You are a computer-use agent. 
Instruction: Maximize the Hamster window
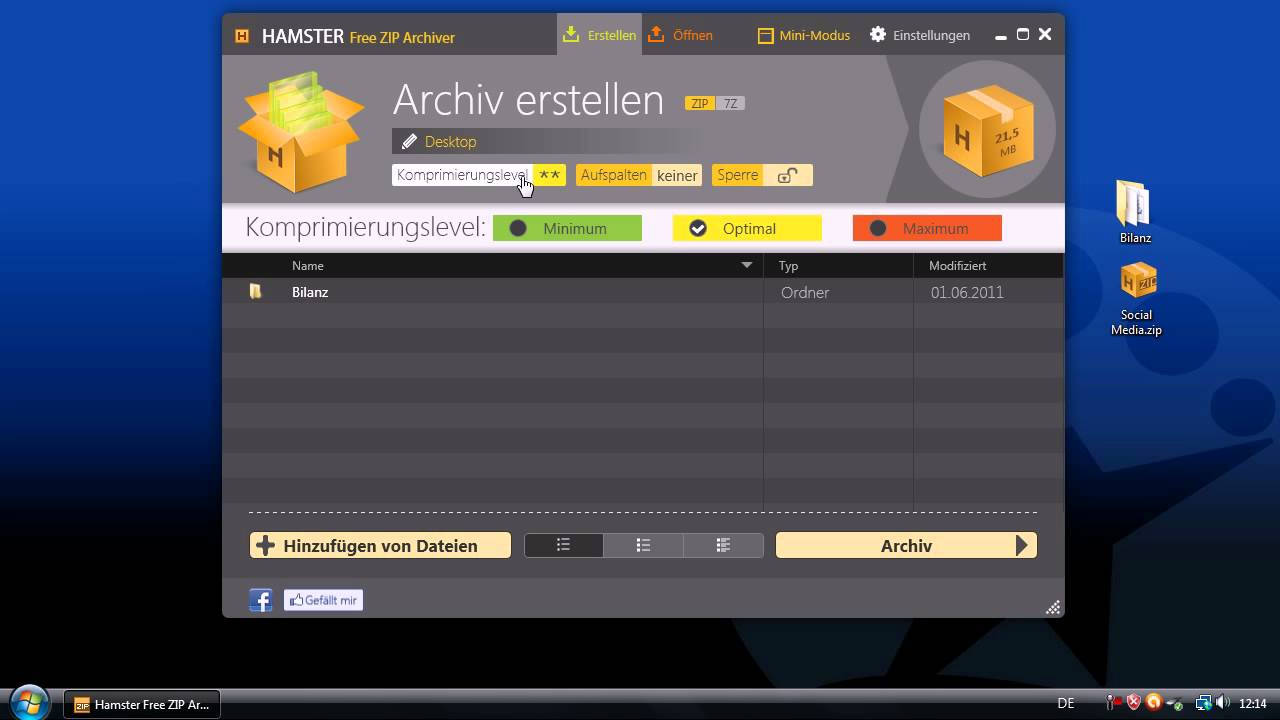tap(1022, 34)
